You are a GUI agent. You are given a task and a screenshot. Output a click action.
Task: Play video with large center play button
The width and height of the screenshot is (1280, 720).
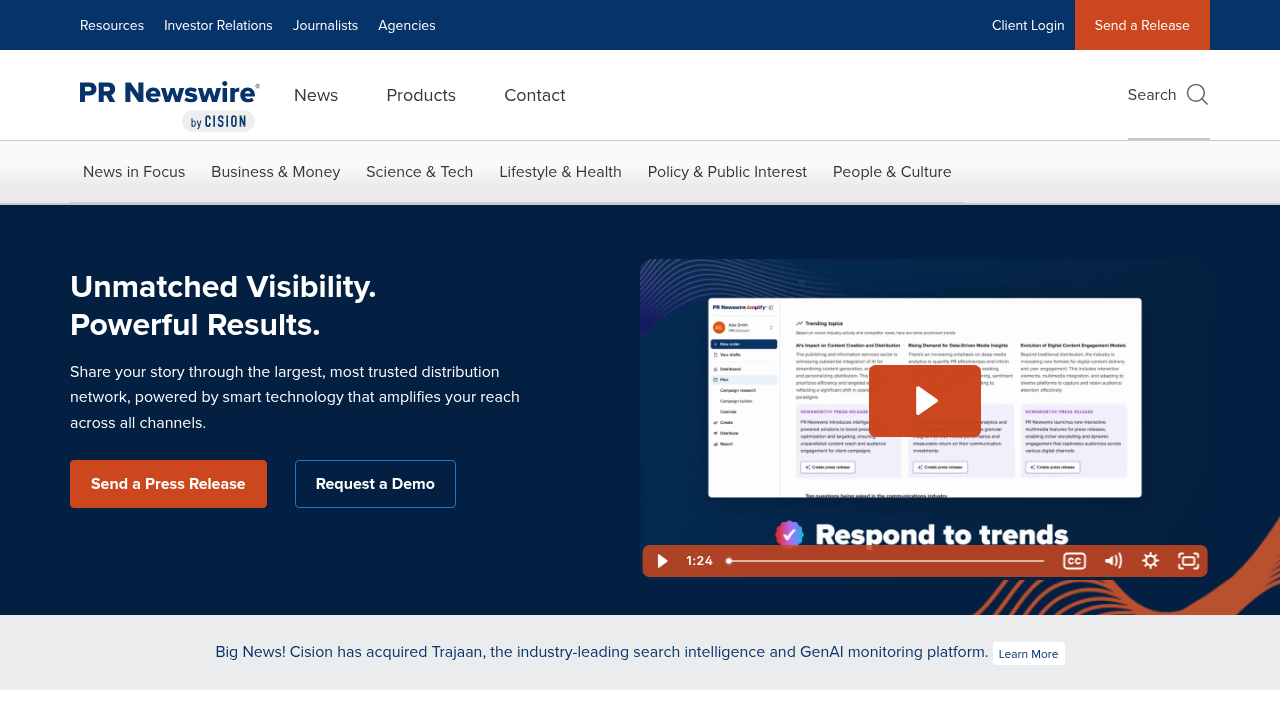point(925,401)
